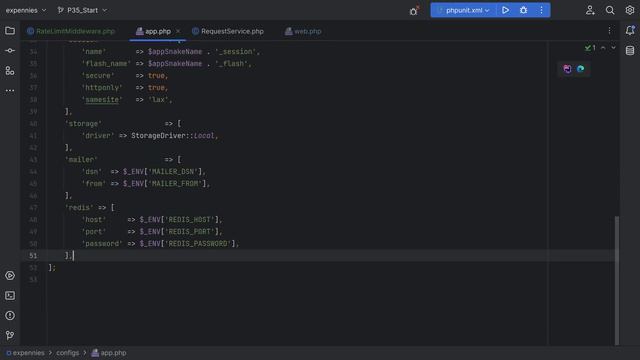Open the Problems tool window icon

(10, 316)
